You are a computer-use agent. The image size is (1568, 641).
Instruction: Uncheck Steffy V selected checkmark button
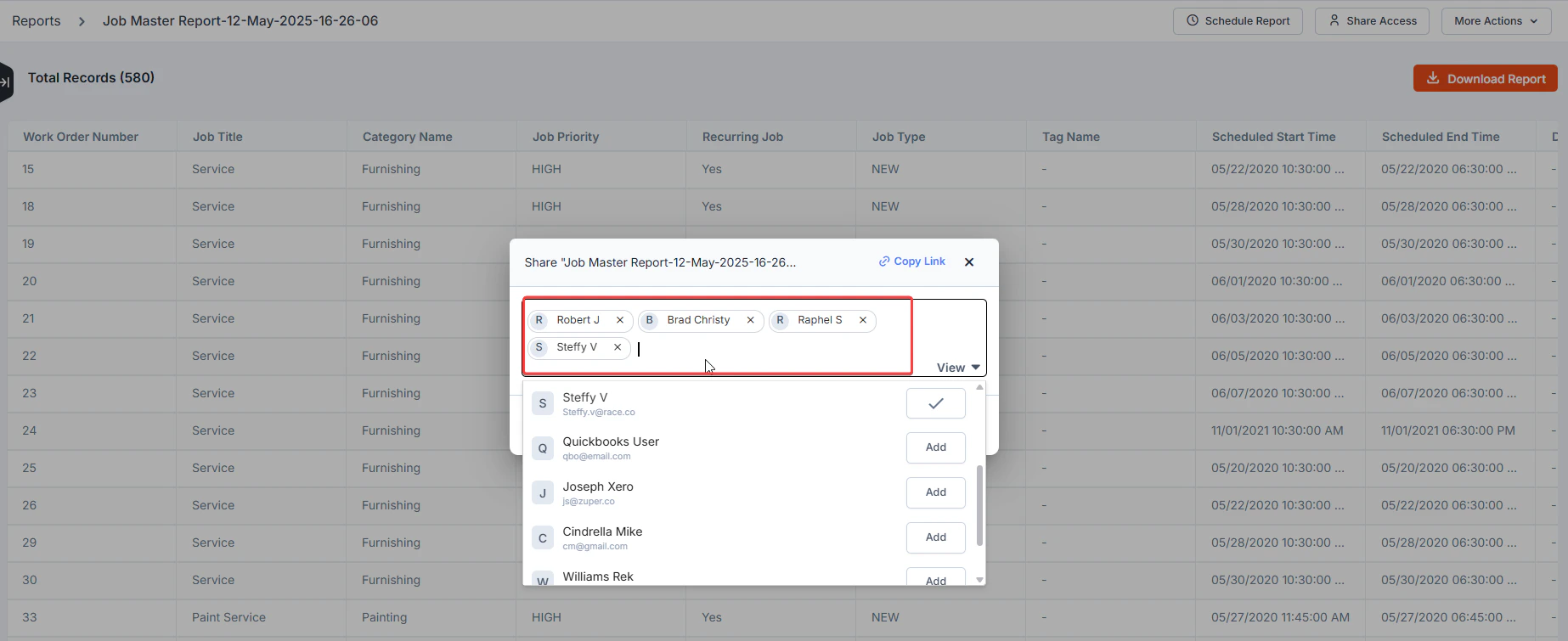click(x=936, y=403)
